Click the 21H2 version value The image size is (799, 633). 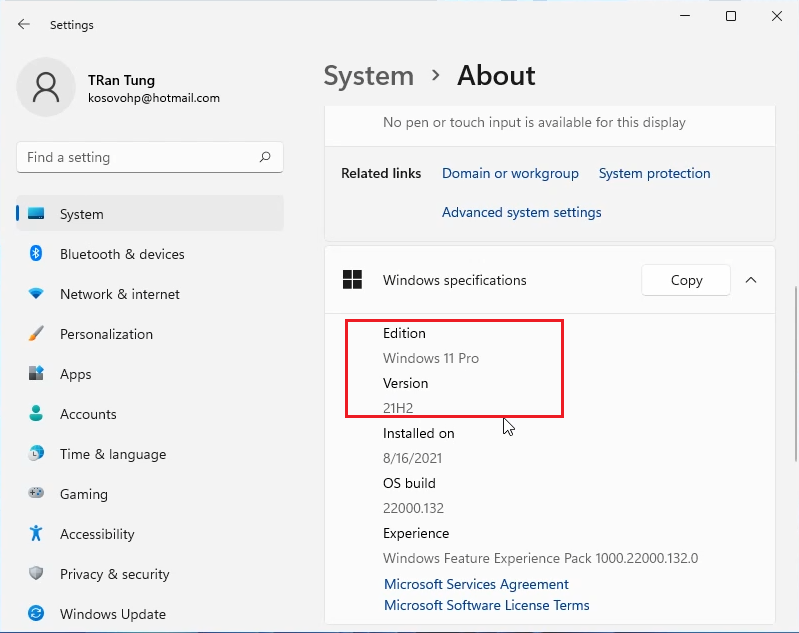click(398, 408)
